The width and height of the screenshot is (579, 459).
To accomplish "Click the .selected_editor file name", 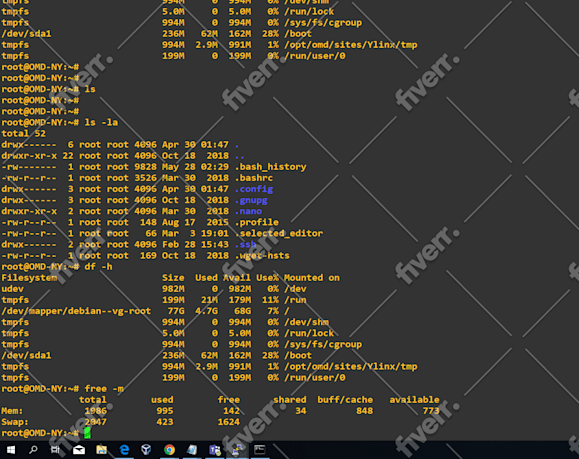I will click(279, 233).
